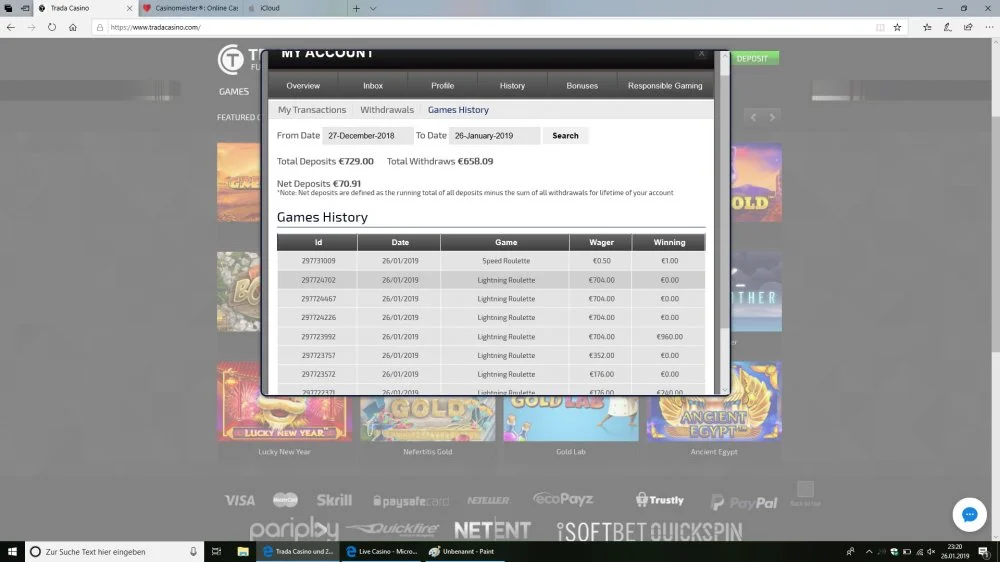The height and width of the screenshot is (562, 1000).
Task: Show My Transactions sub-tab
Action: click(312, 110)
